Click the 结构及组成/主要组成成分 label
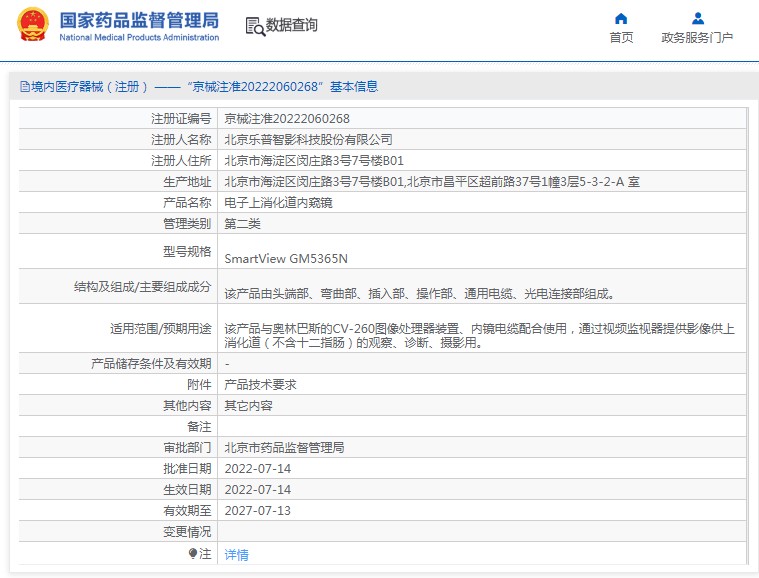The width and height of the screenshot is (759, 578). (142, 287)
